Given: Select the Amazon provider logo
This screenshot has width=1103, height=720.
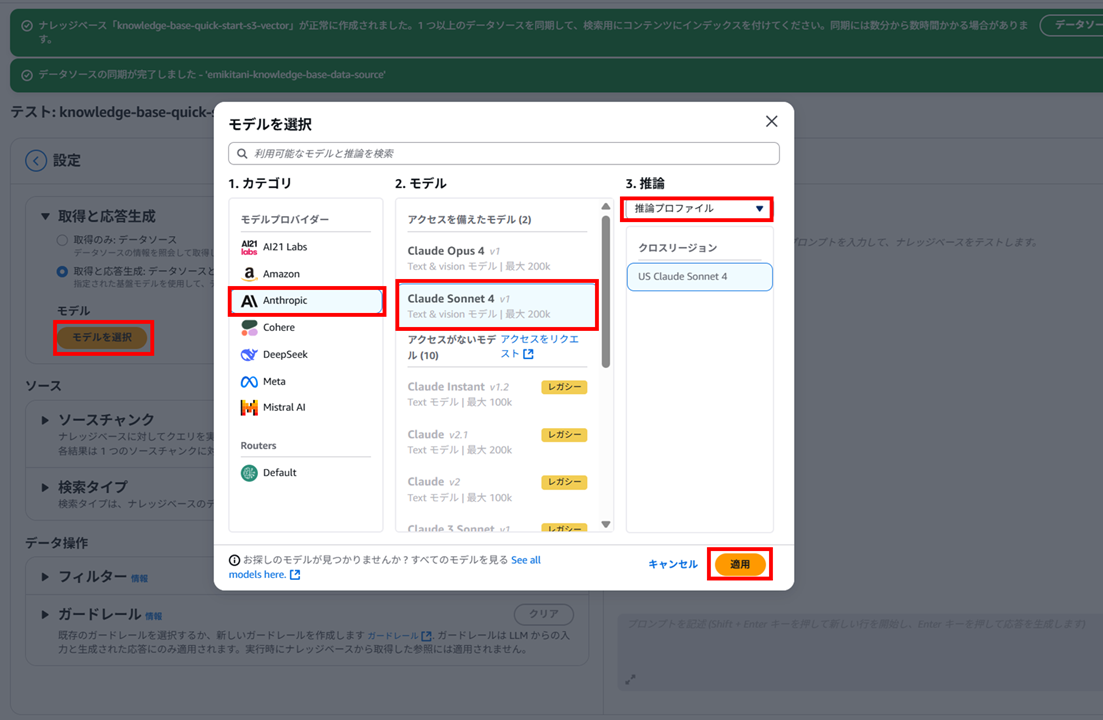Looking at the screenshot, I should [x=249, y=274].
